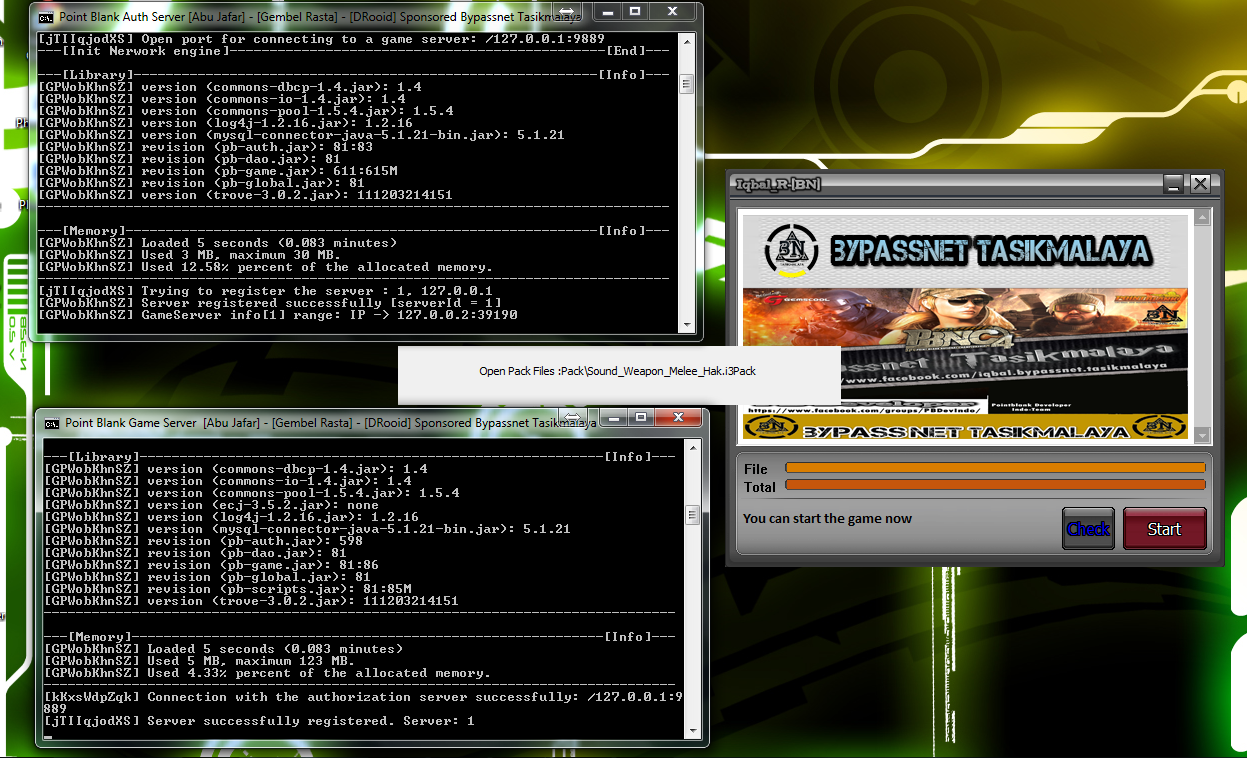Click mysql-connector-java line in Game Server console
The width and height of the screenshot is (1247, 758).
point(308,529)
